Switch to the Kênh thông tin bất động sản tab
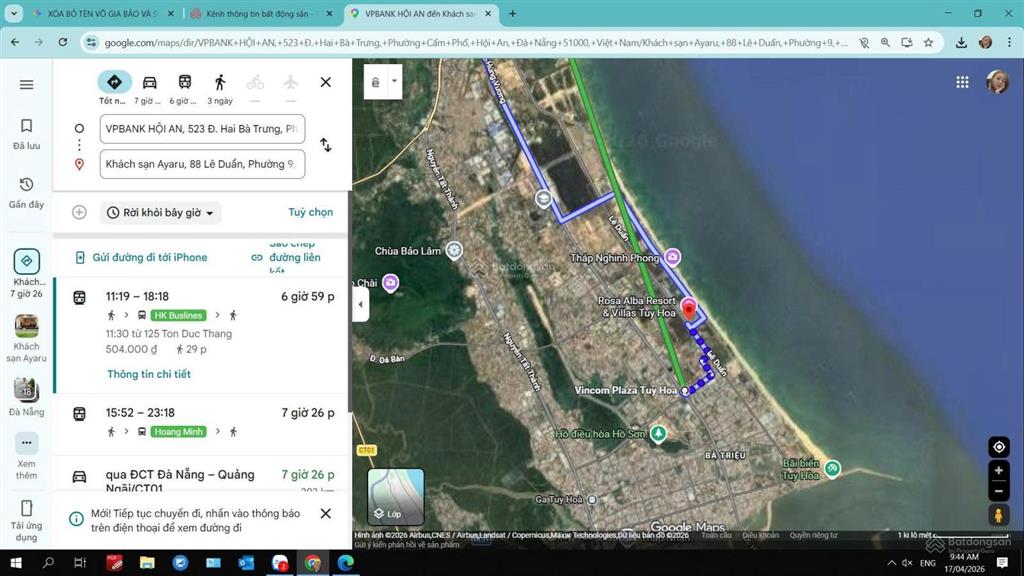The width and height of the screenshot is (1024, 576). tap(260, 14)
